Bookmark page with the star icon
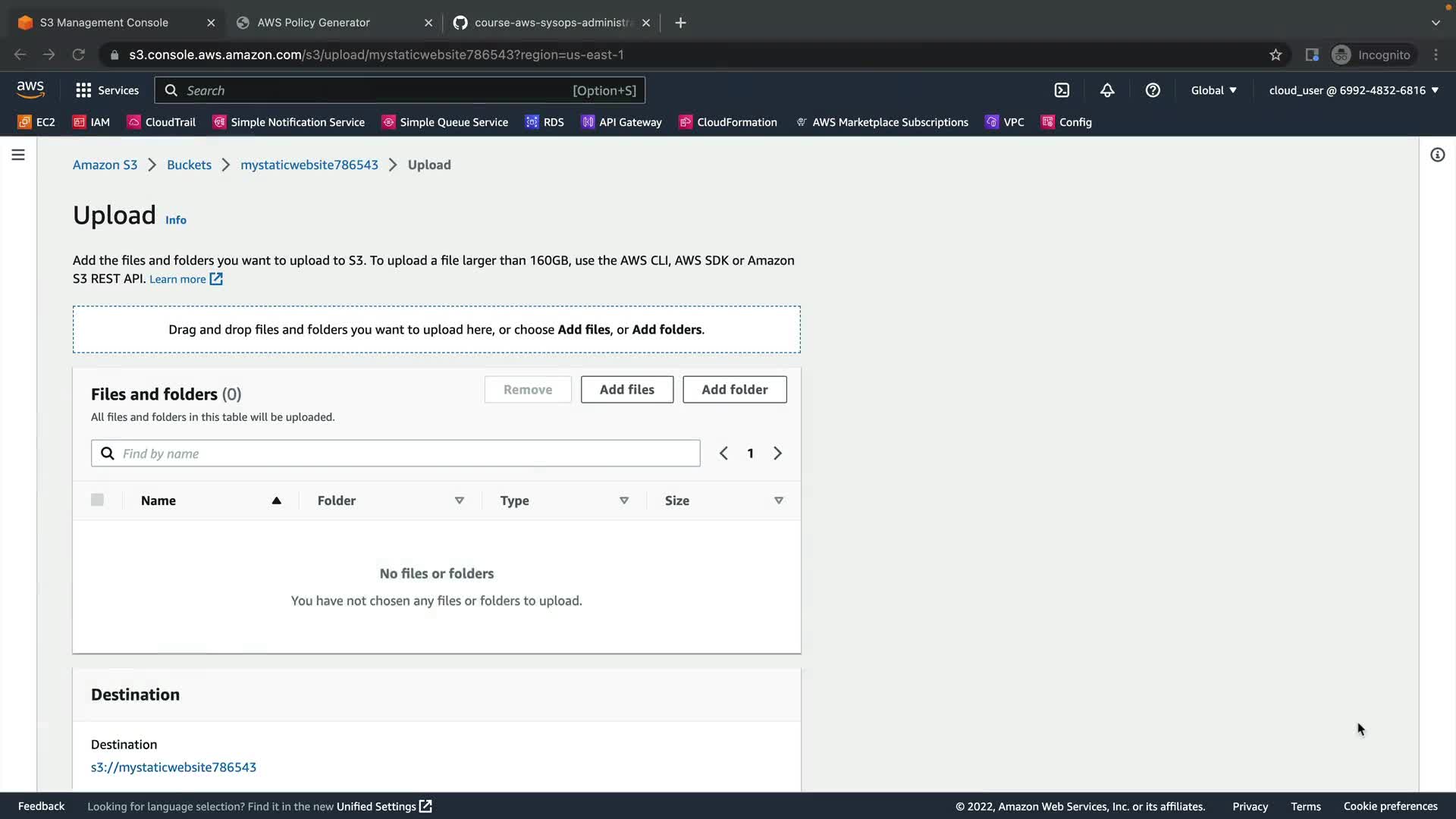 [1276, 55]
